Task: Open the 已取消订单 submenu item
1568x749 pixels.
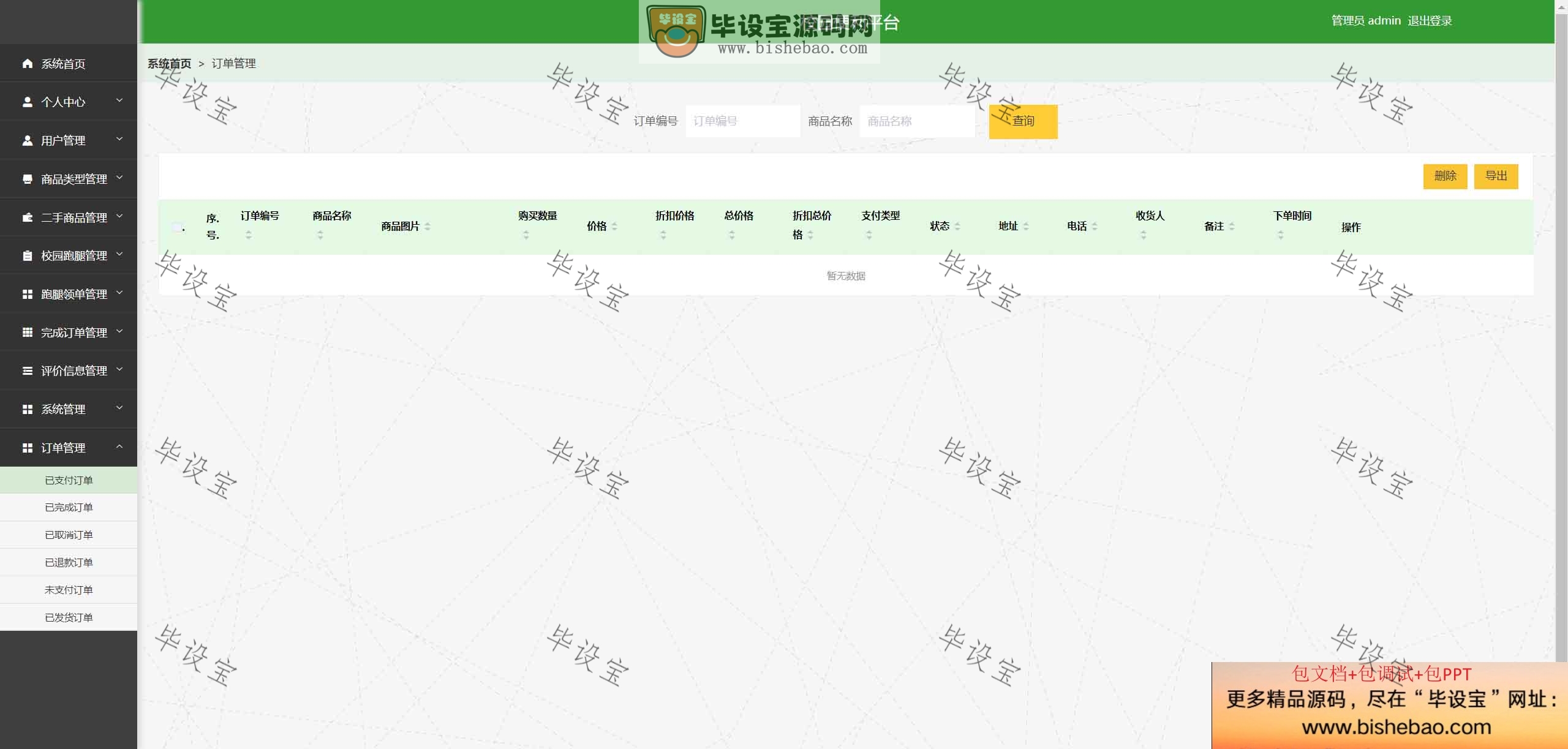Action: (x=69, y=535)
